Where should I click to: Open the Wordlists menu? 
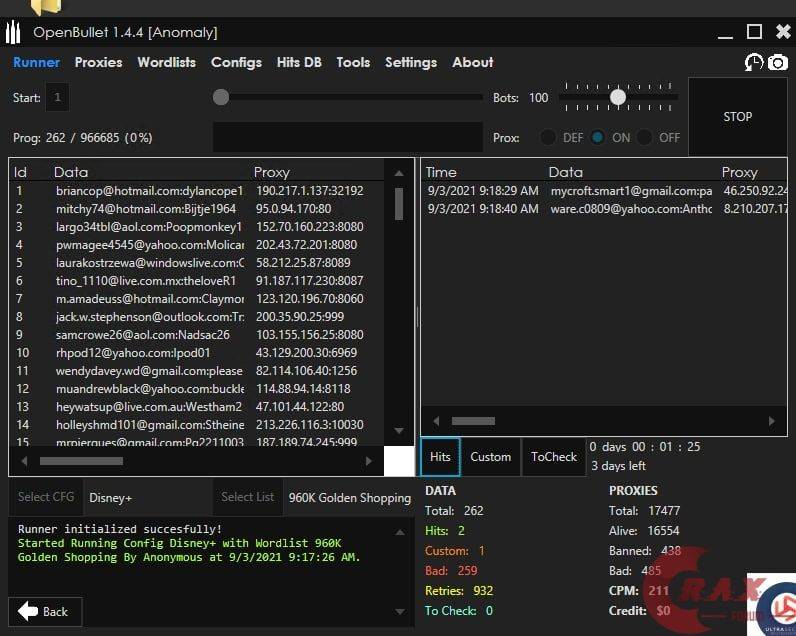coord(167,62)
